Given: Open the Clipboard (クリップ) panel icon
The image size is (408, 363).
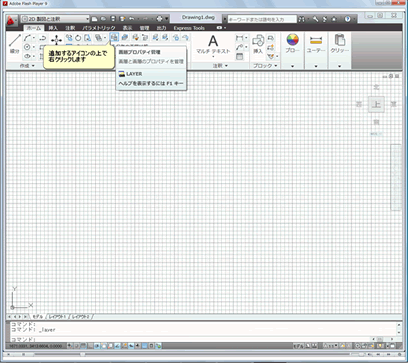Looking at the screenshot, I should pos(339,43).
